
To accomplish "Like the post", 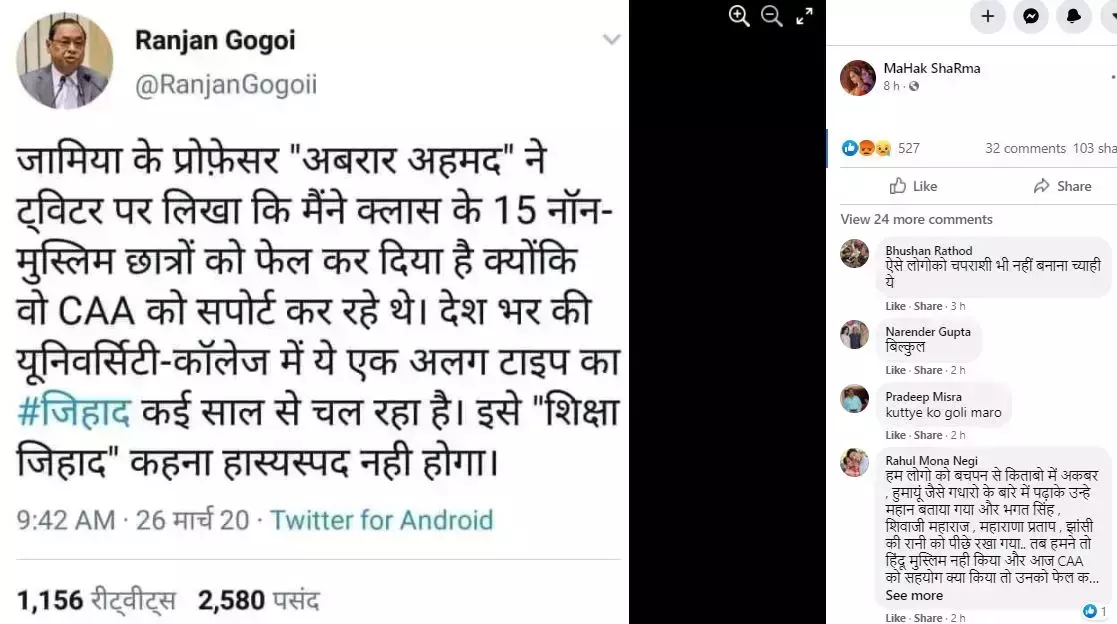I will coord(913,186).
